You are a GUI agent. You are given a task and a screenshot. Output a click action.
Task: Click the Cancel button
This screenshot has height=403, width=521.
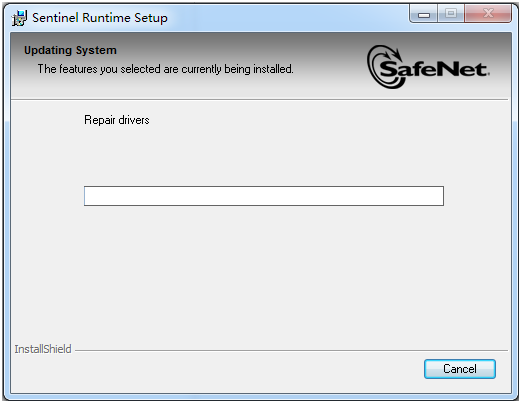point(459,369)
